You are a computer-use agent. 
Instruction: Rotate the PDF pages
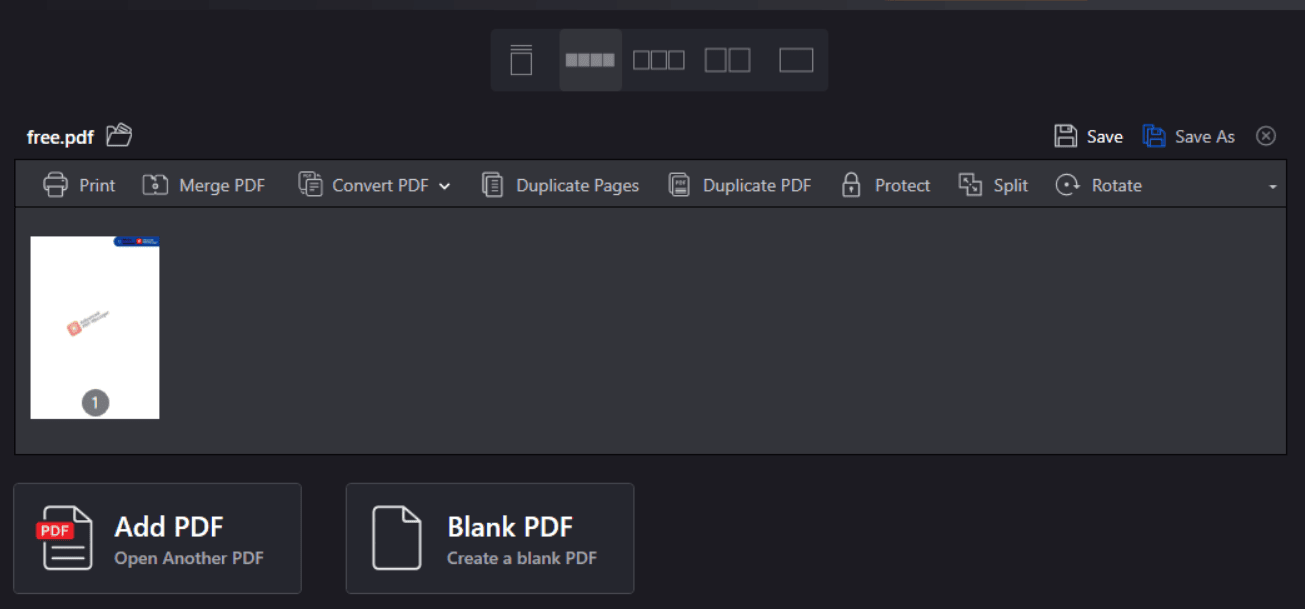pos(1098,185)
